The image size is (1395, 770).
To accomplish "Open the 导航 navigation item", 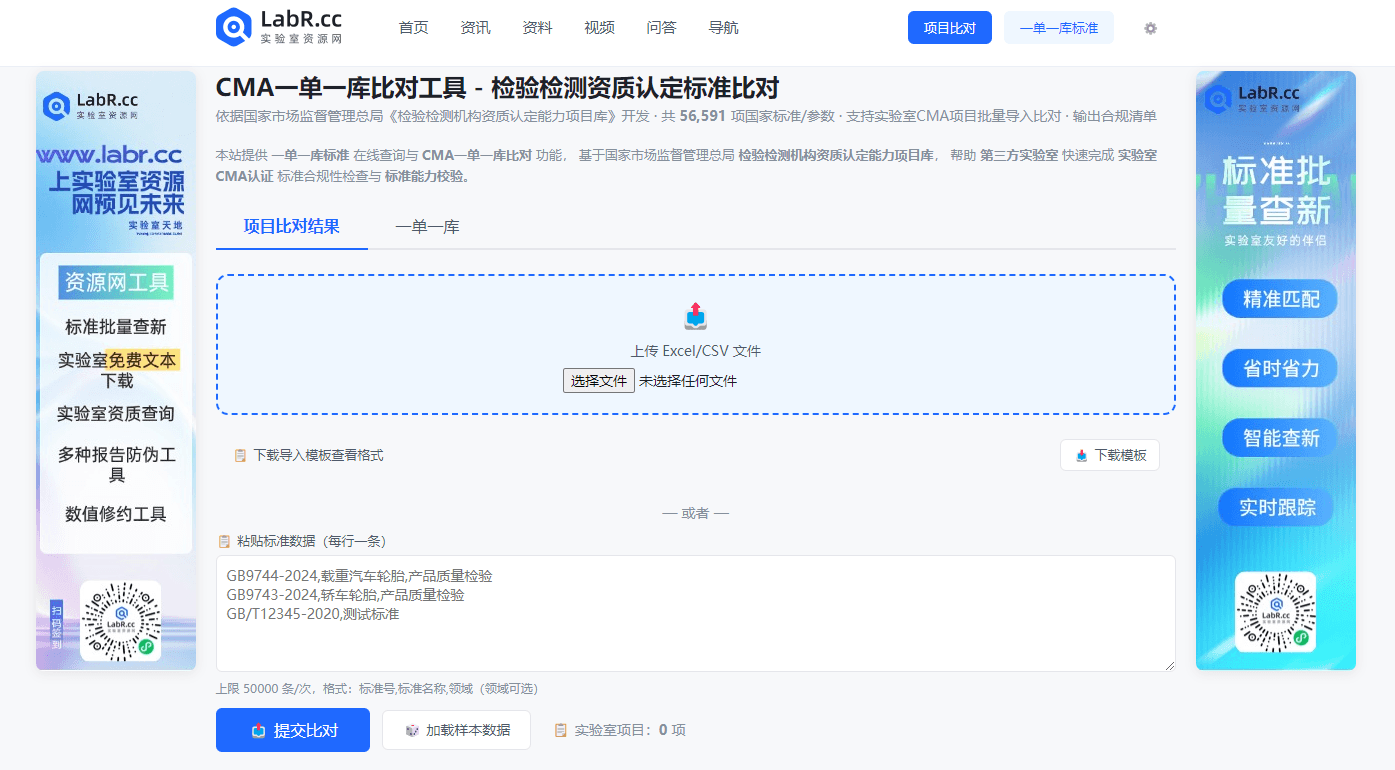I will [723, 28].
